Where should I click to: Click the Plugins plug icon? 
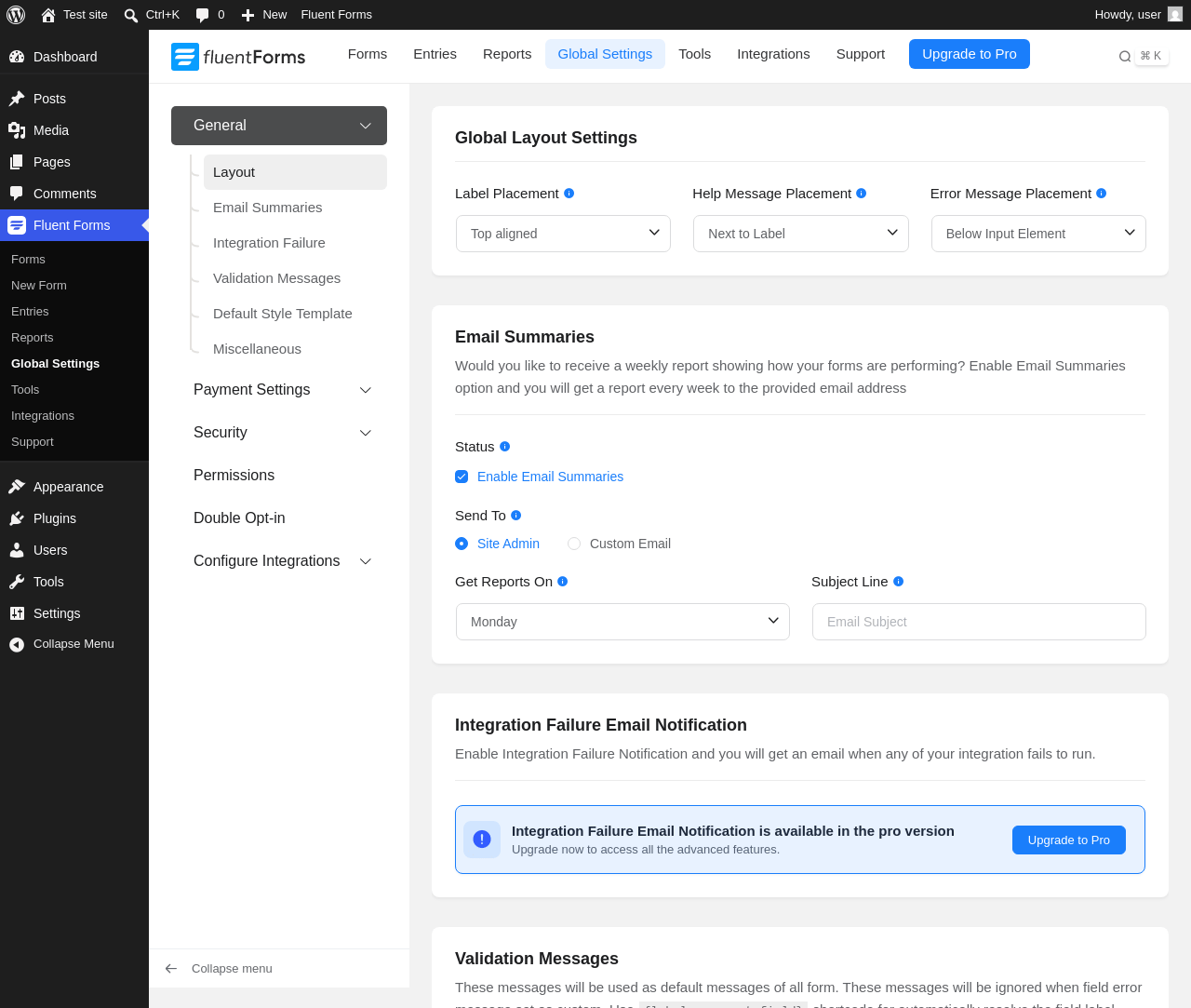(x=17, y=518)
